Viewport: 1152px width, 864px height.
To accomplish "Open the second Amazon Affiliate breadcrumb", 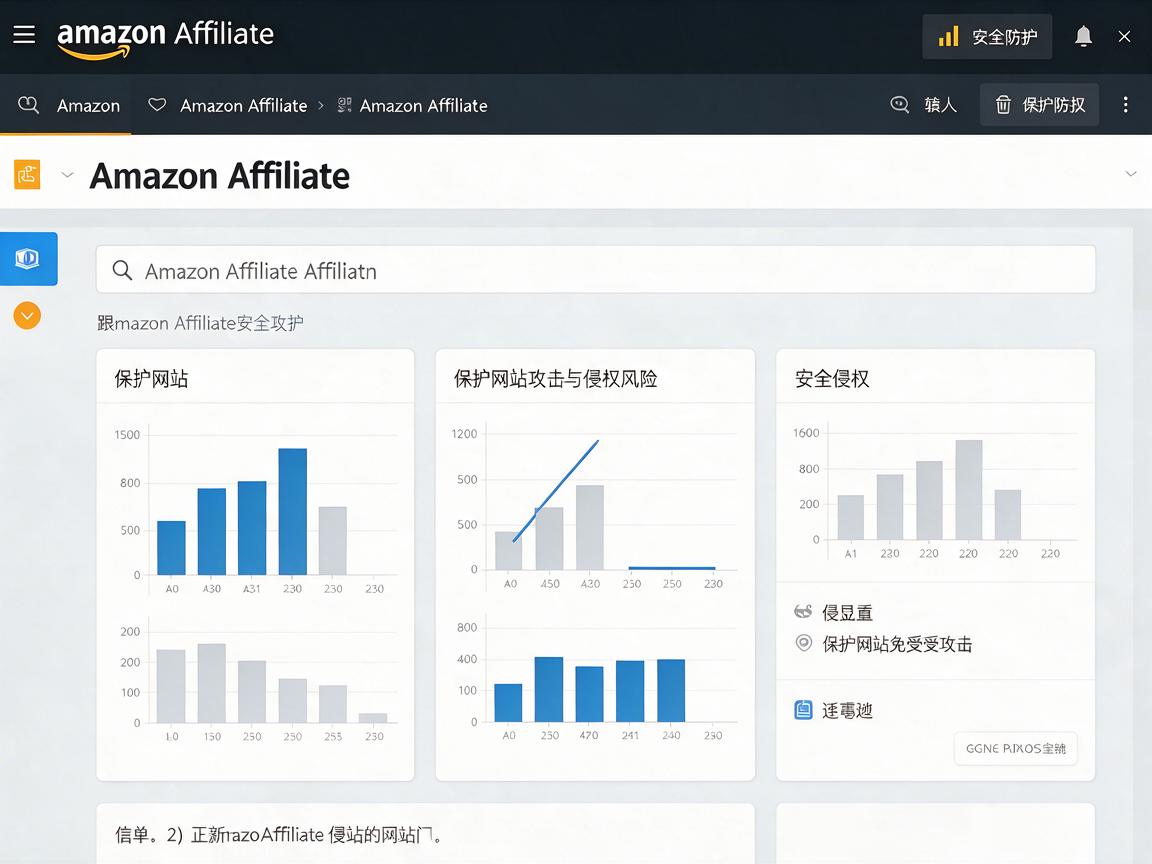I will [423, 106].
